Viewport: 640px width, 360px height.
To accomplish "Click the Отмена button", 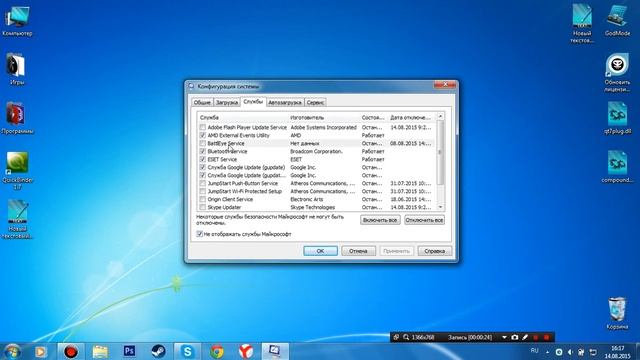I will pyautogui.click(x=358, y=251).
